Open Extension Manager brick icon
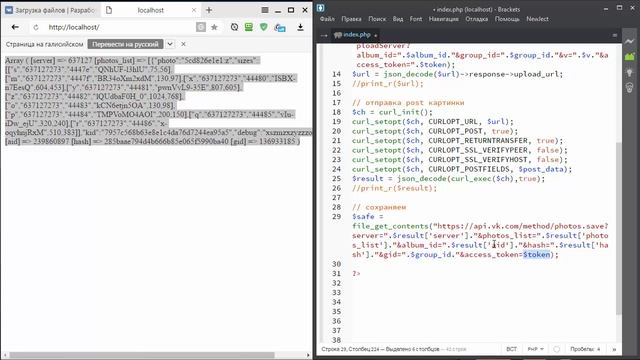 [629, 57]
